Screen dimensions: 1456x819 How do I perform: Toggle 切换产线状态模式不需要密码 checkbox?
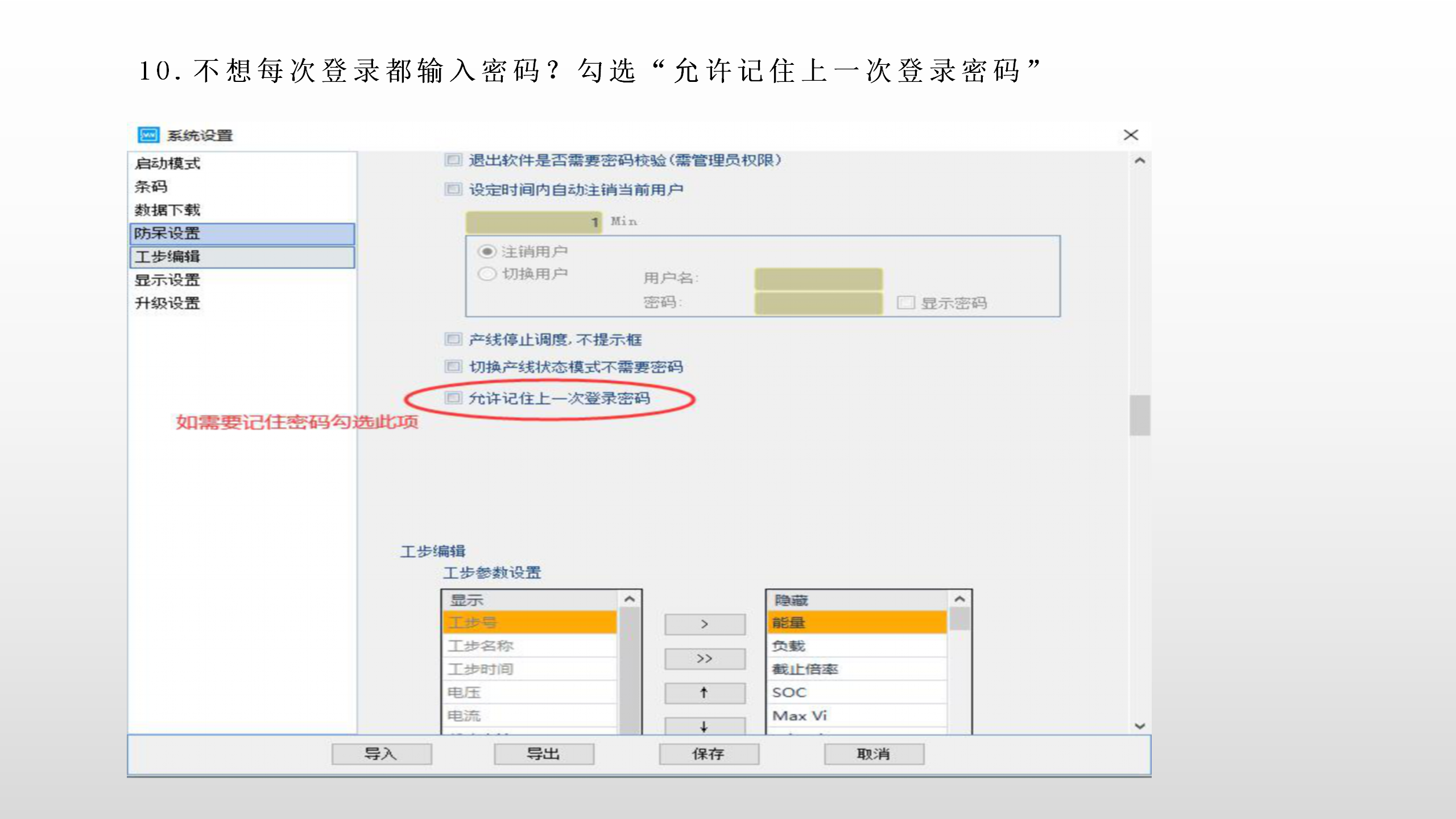453,366
